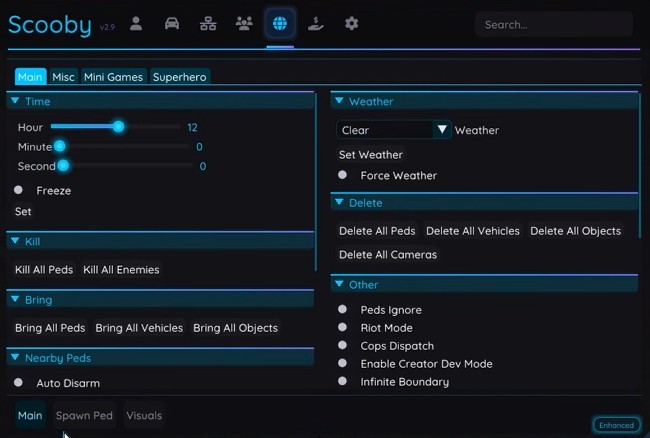Open the vehicle (car) category icon
Image resolution: width=650 pixels, height=438 pixels.
tap(172, 24)
